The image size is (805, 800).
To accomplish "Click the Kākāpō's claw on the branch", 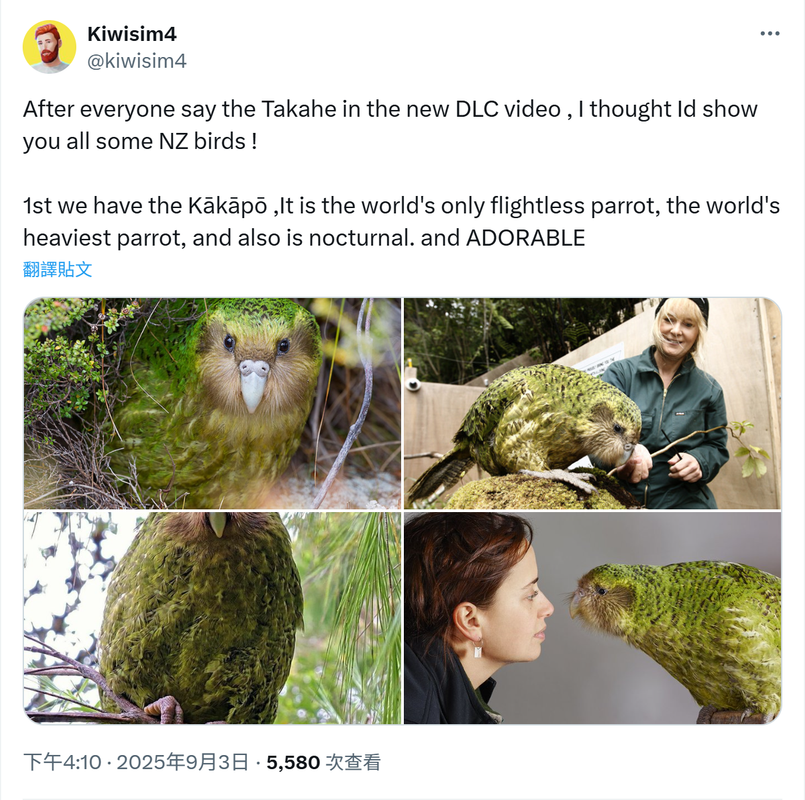I will click(165, 709).
